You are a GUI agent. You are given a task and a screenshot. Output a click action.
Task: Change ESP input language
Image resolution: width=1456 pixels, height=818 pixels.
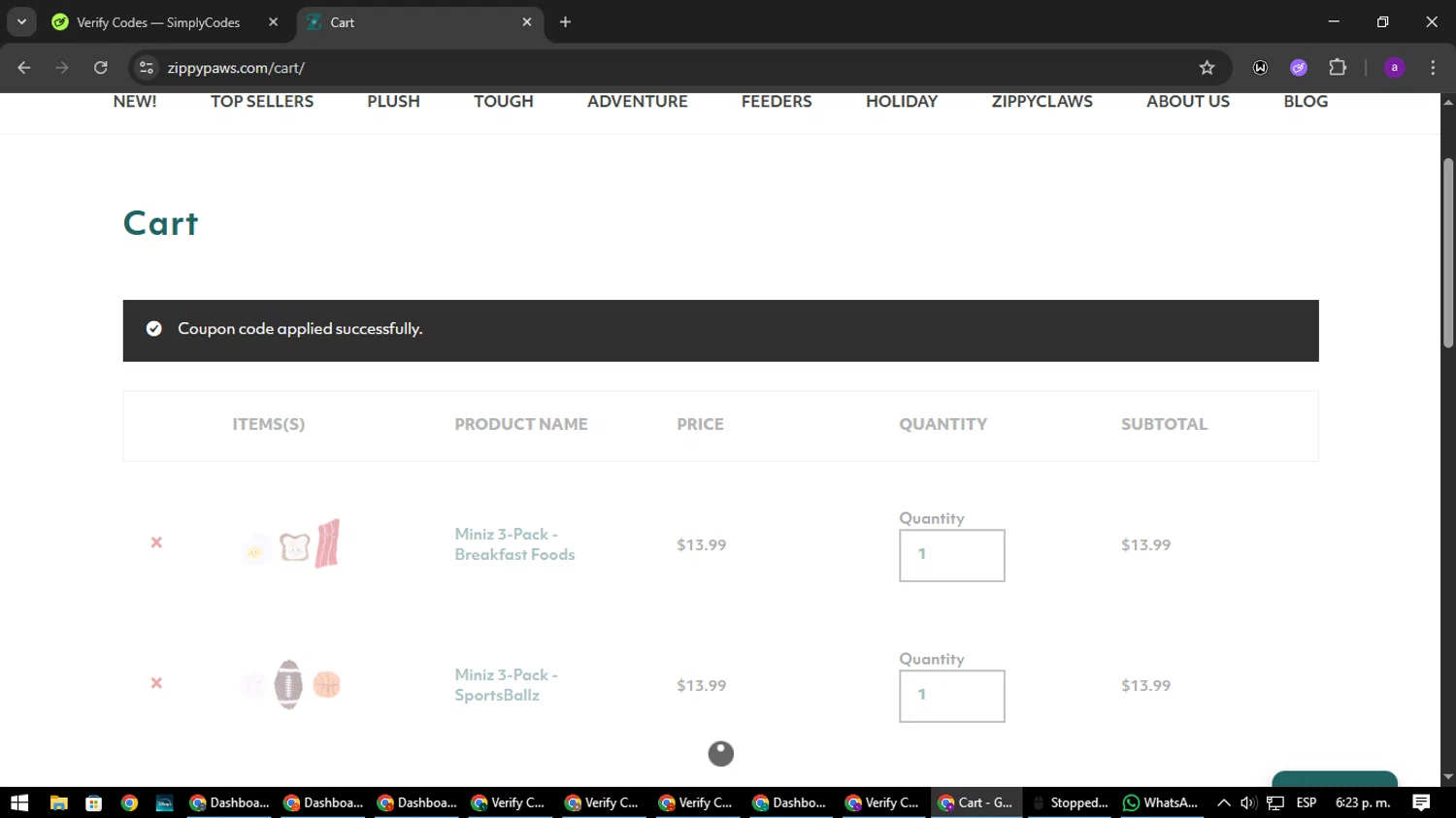tap(1307, 802)
